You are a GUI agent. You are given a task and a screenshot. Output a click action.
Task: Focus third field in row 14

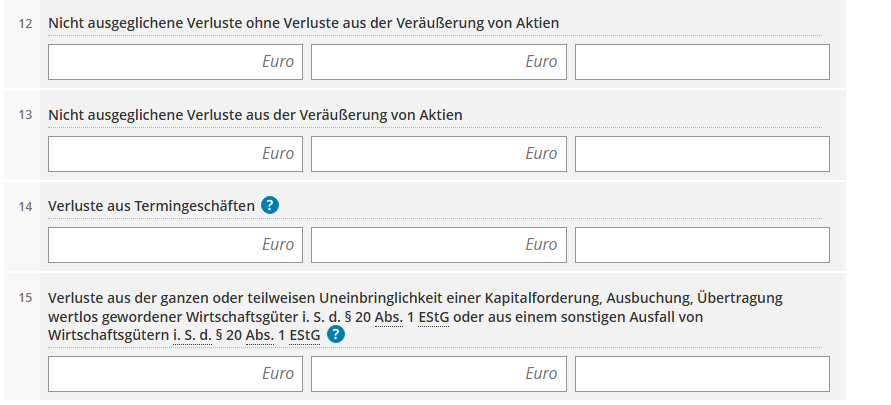(x=702, y=245)
